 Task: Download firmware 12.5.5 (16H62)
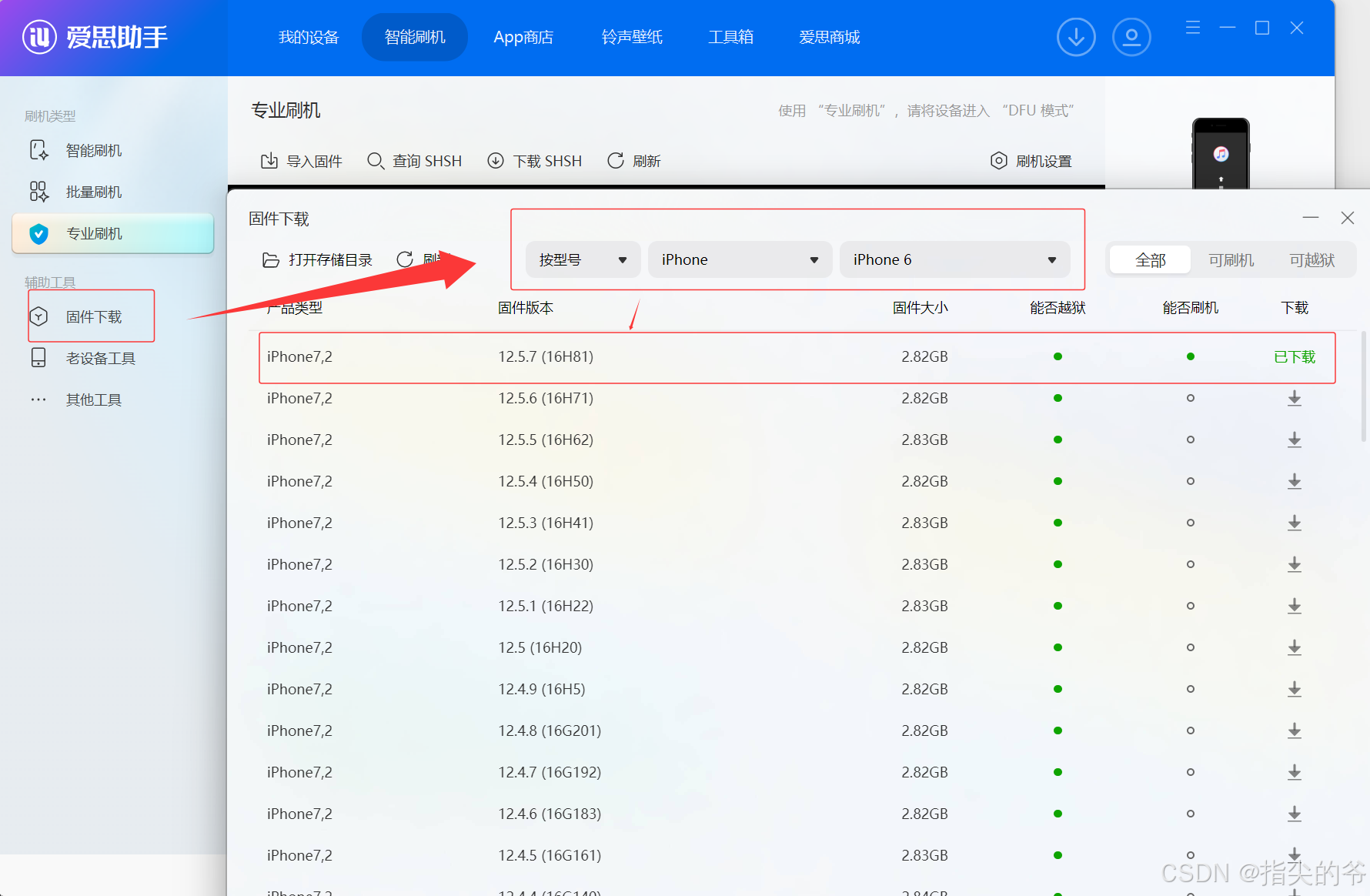[x=1295, y=440]
